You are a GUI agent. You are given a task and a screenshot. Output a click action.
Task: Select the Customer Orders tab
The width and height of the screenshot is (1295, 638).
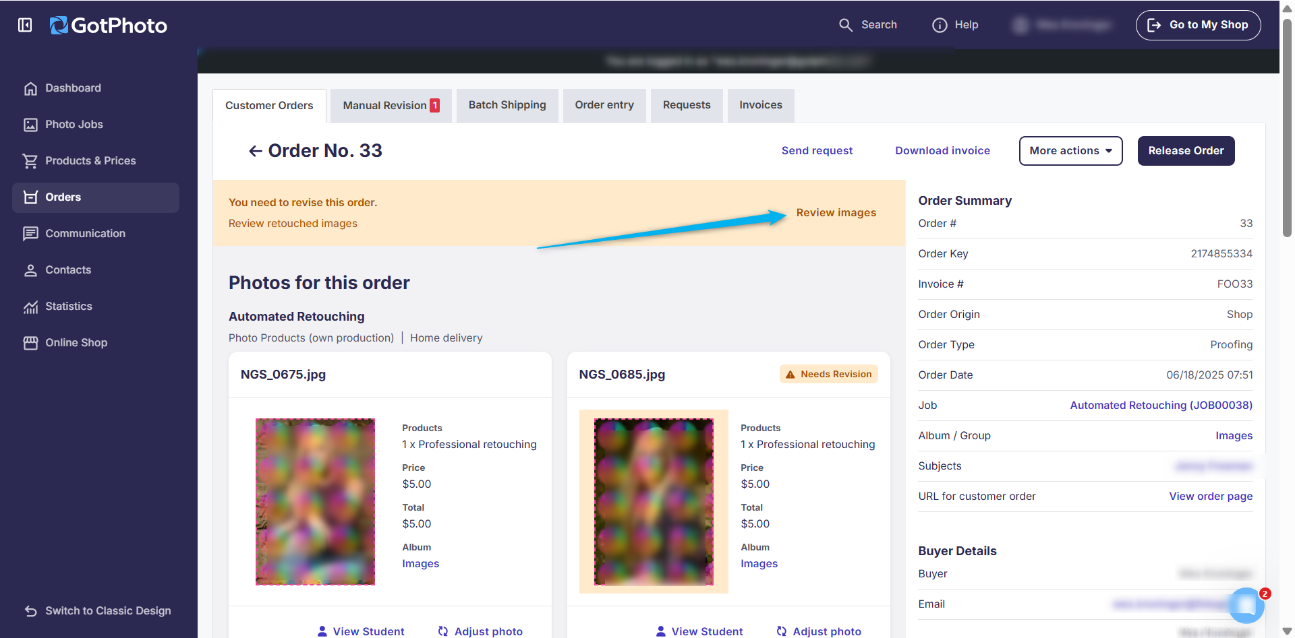pyautogui.click(x=269, y=105)
